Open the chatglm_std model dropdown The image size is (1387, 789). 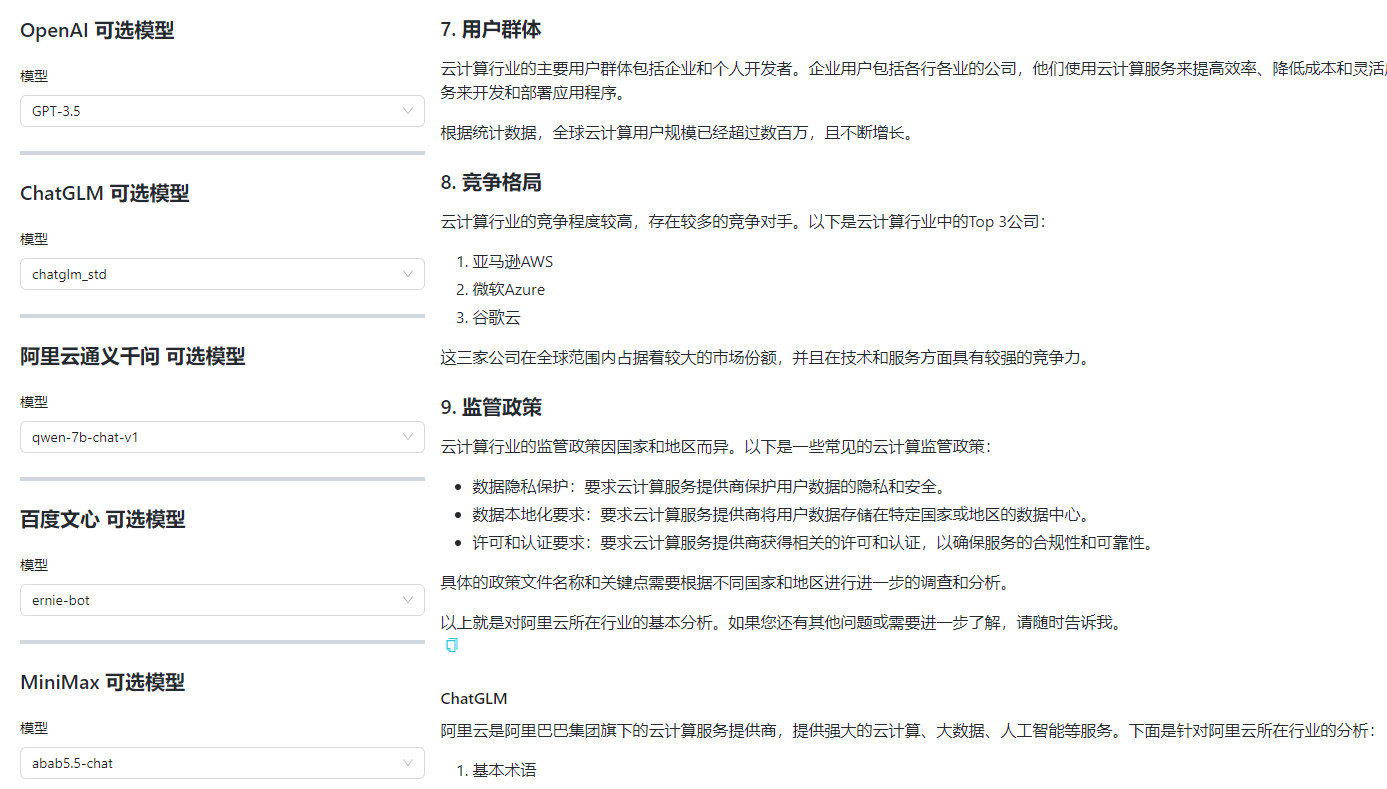(222, 274)
